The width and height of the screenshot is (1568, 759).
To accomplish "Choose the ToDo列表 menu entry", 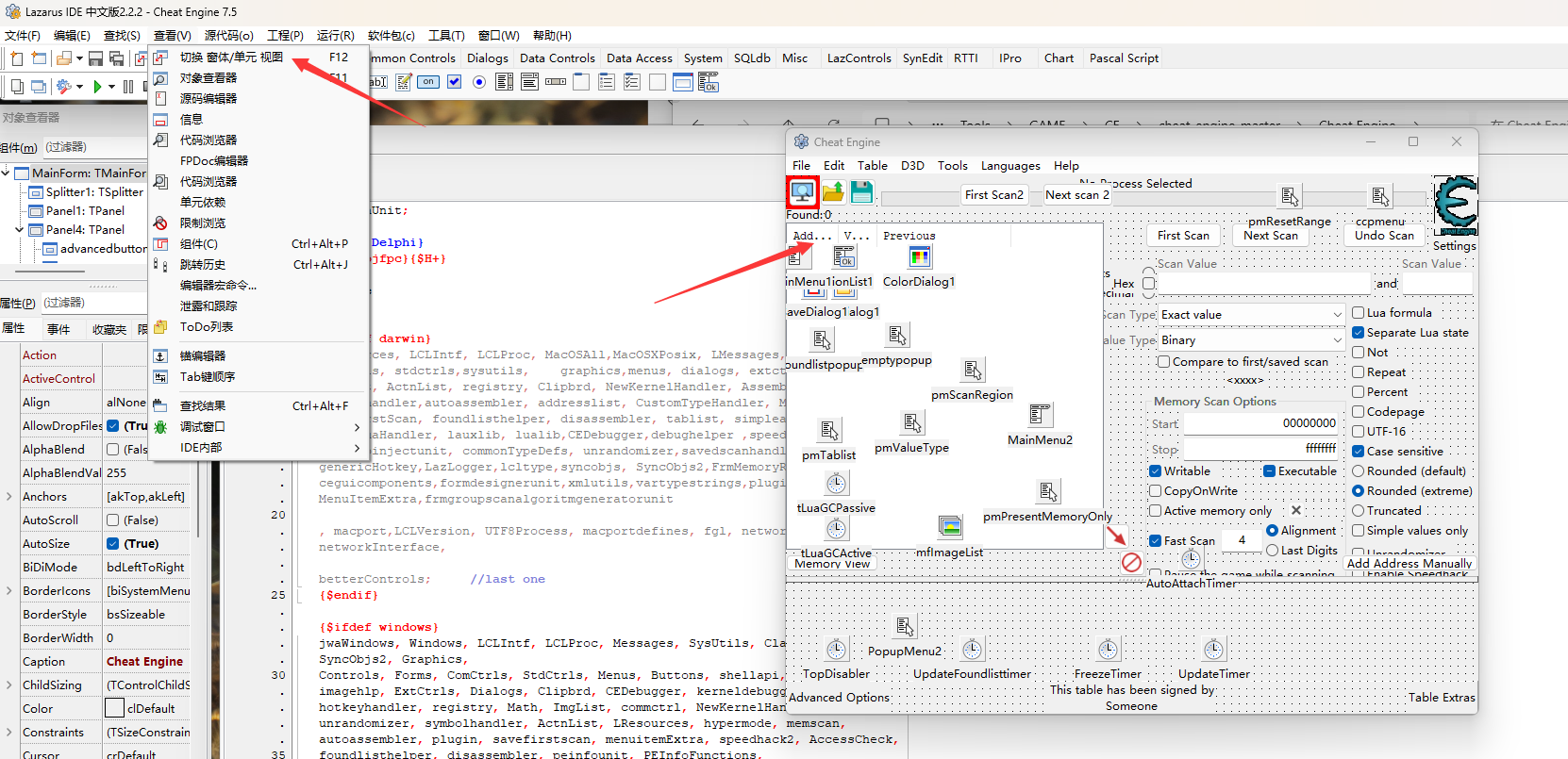I will 207,327.
